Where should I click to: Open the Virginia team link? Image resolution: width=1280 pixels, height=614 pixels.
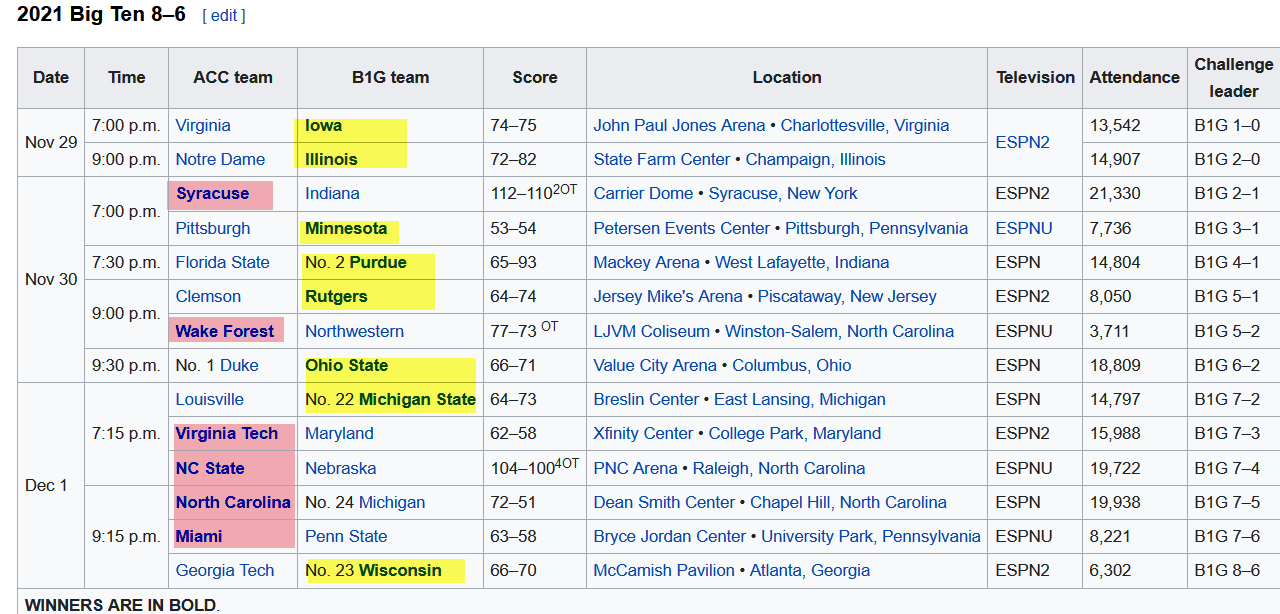[x=202, y=125]
